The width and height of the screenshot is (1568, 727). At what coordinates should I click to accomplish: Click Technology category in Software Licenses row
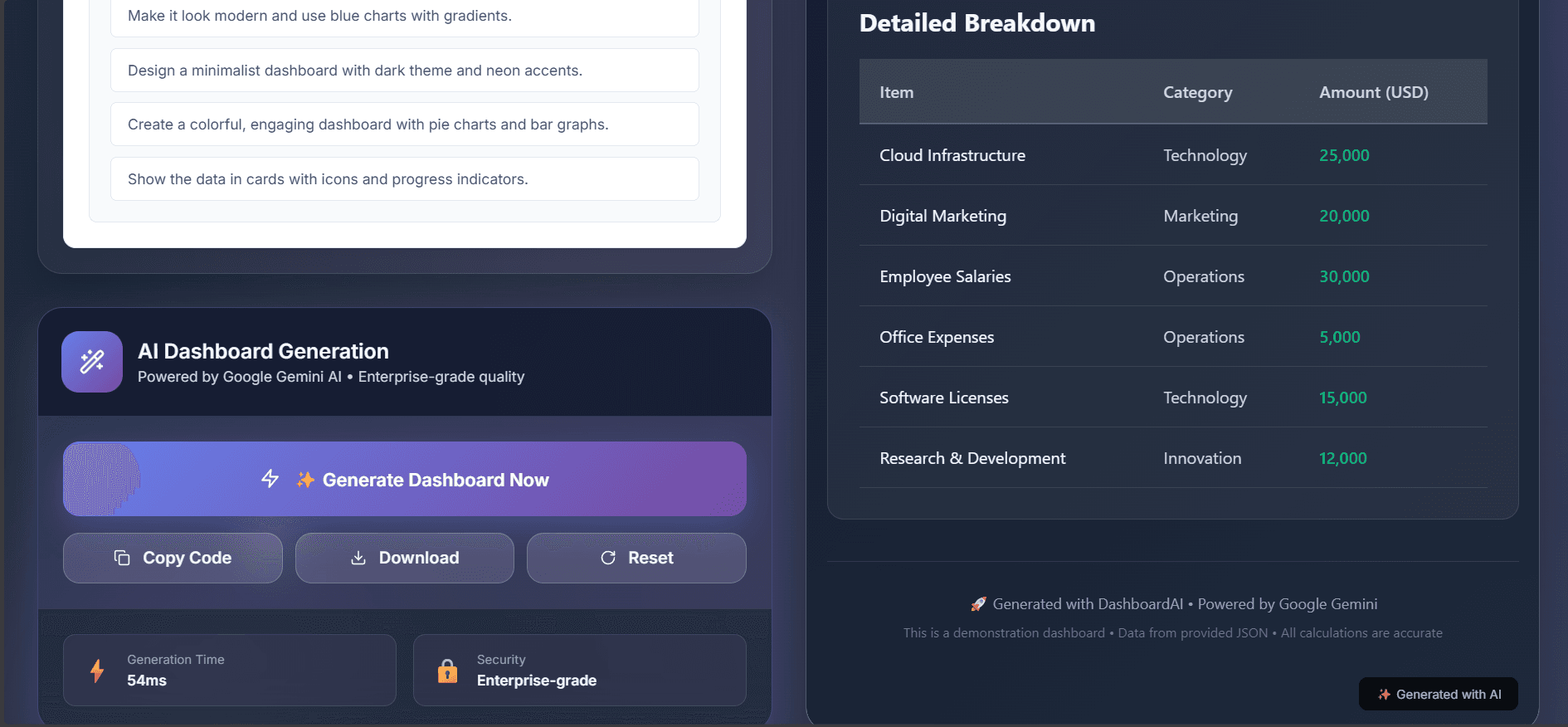[x=1205, y=398]
